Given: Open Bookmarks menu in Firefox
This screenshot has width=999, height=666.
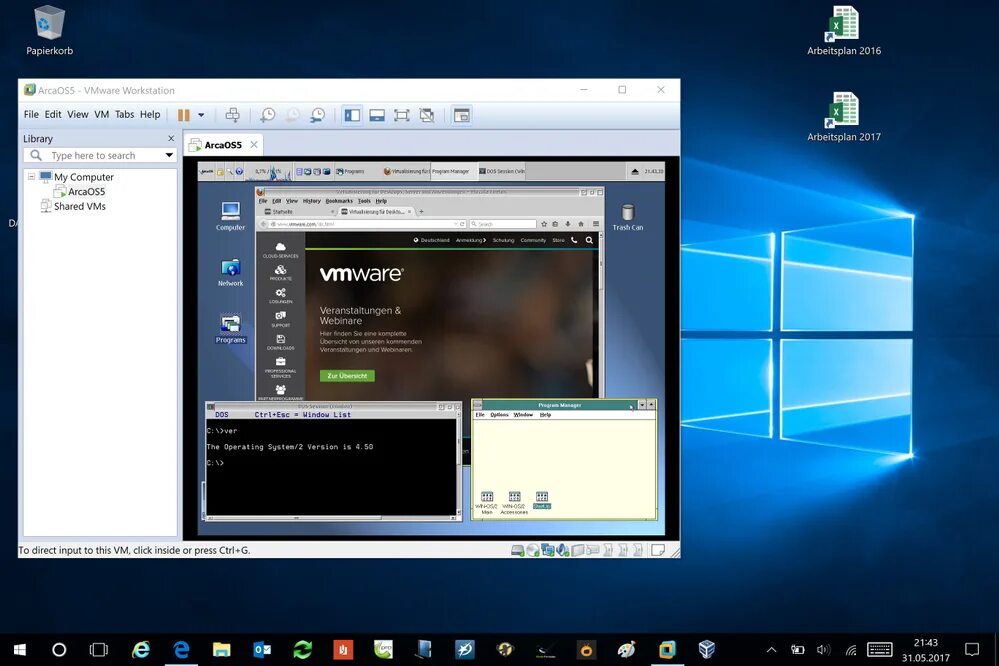Looking at the screenshot, I should pos(339,201).
